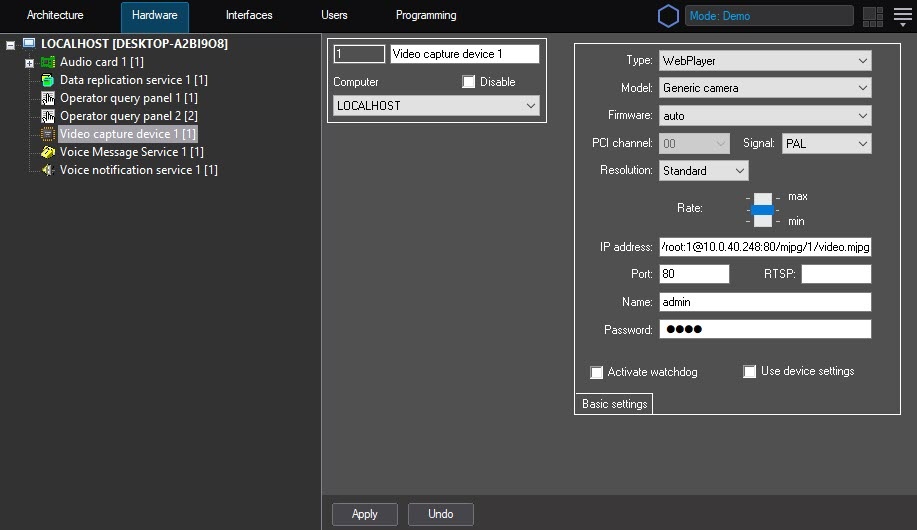Click the Undo button
The image size is (917, 530).
point(440,514)
